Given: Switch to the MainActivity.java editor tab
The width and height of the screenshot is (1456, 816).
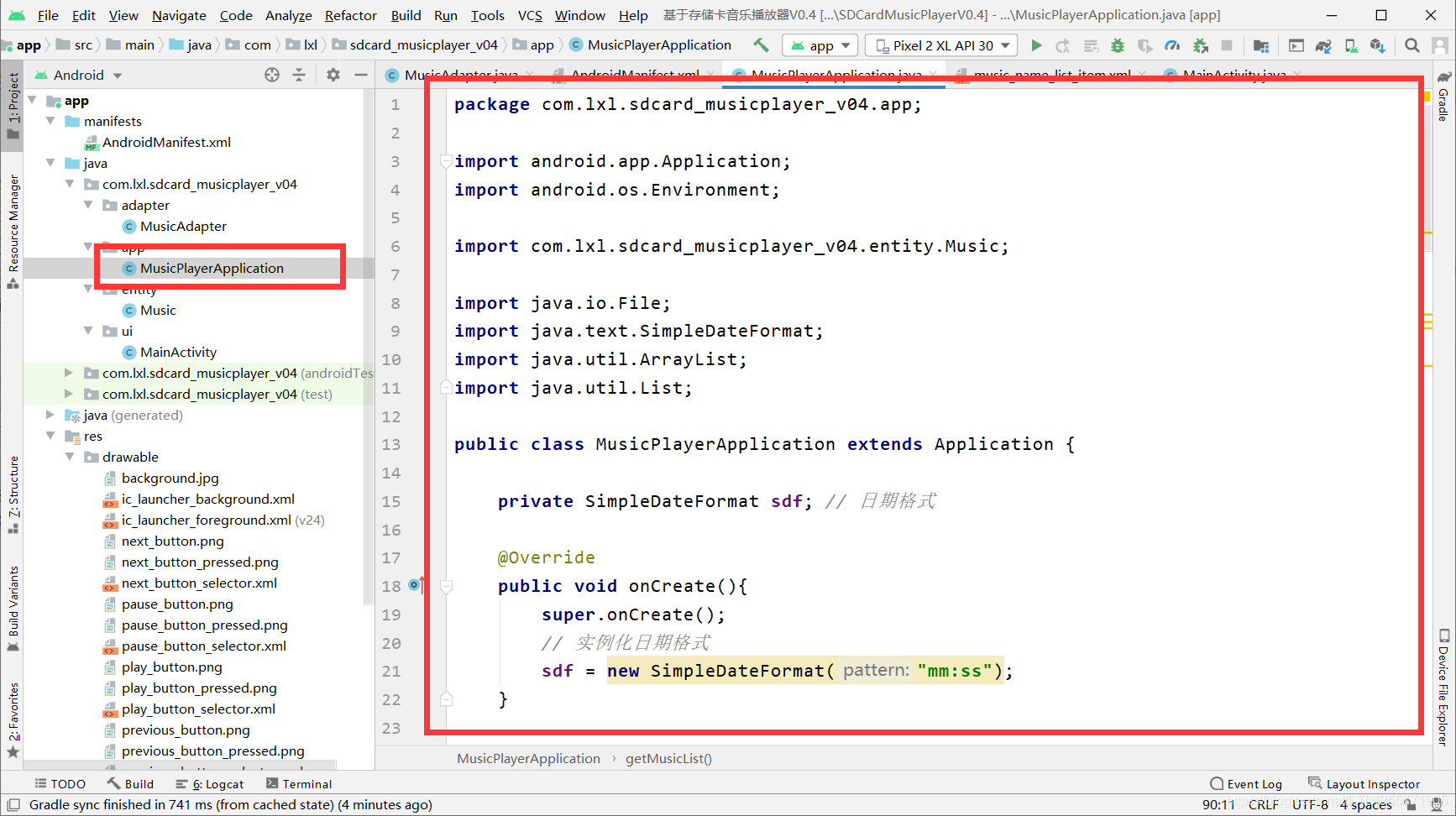Looking at the screenshot, I should tap(1233, 75).
